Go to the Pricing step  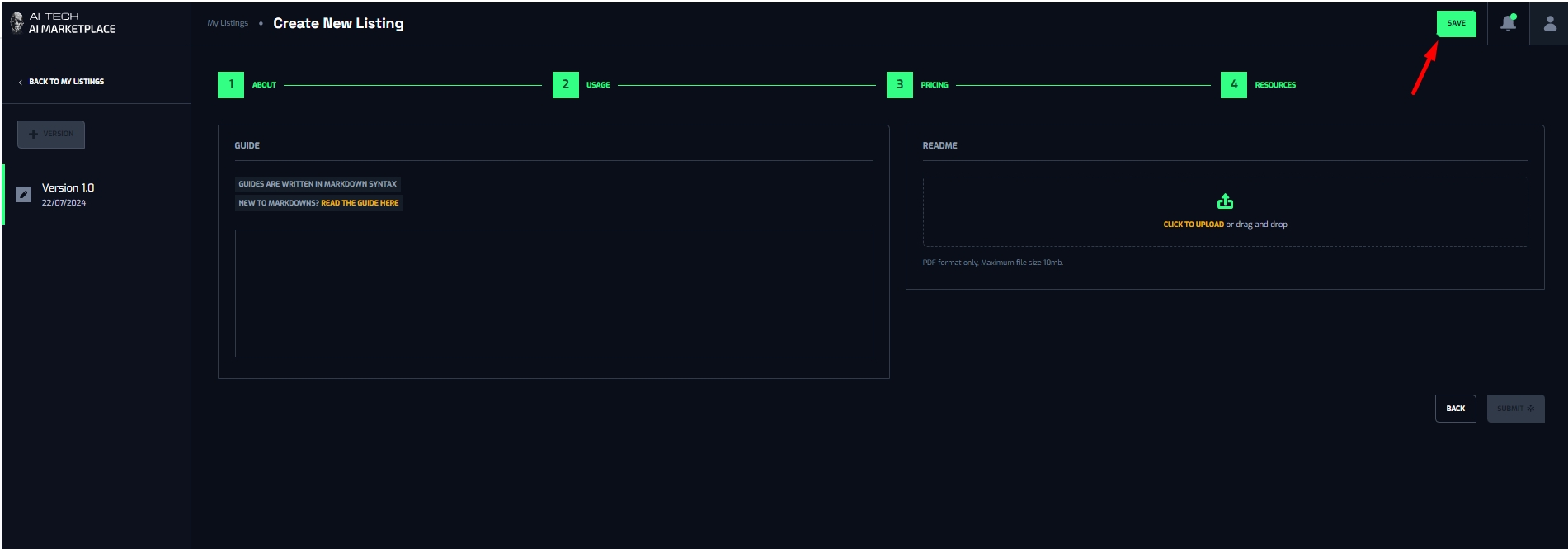pyautogui.click(x=900, y=85)
